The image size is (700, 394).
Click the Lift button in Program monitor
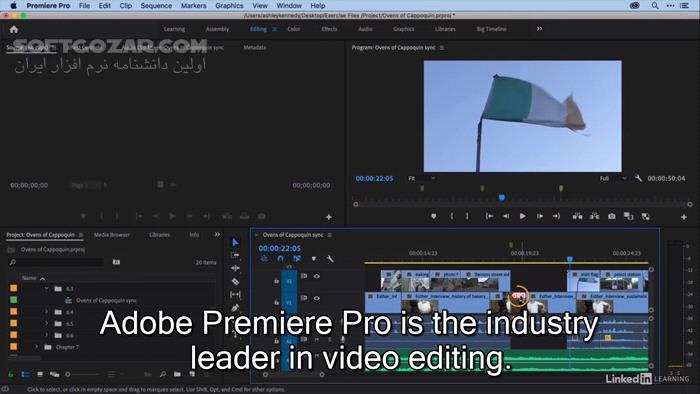pos(577,216)
